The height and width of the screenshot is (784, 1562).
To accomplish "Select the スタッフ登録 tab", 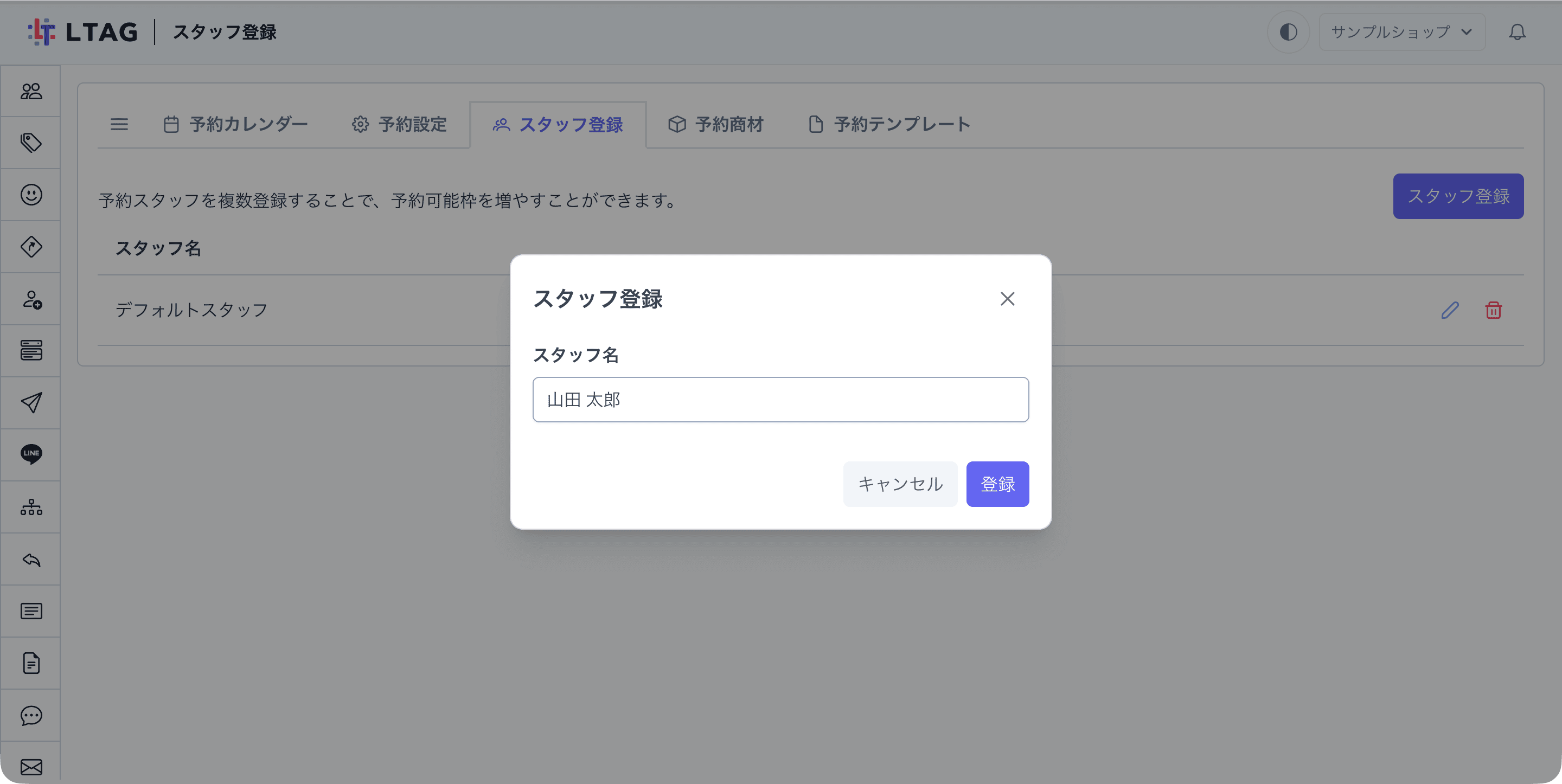I will [x=558, y=124].
